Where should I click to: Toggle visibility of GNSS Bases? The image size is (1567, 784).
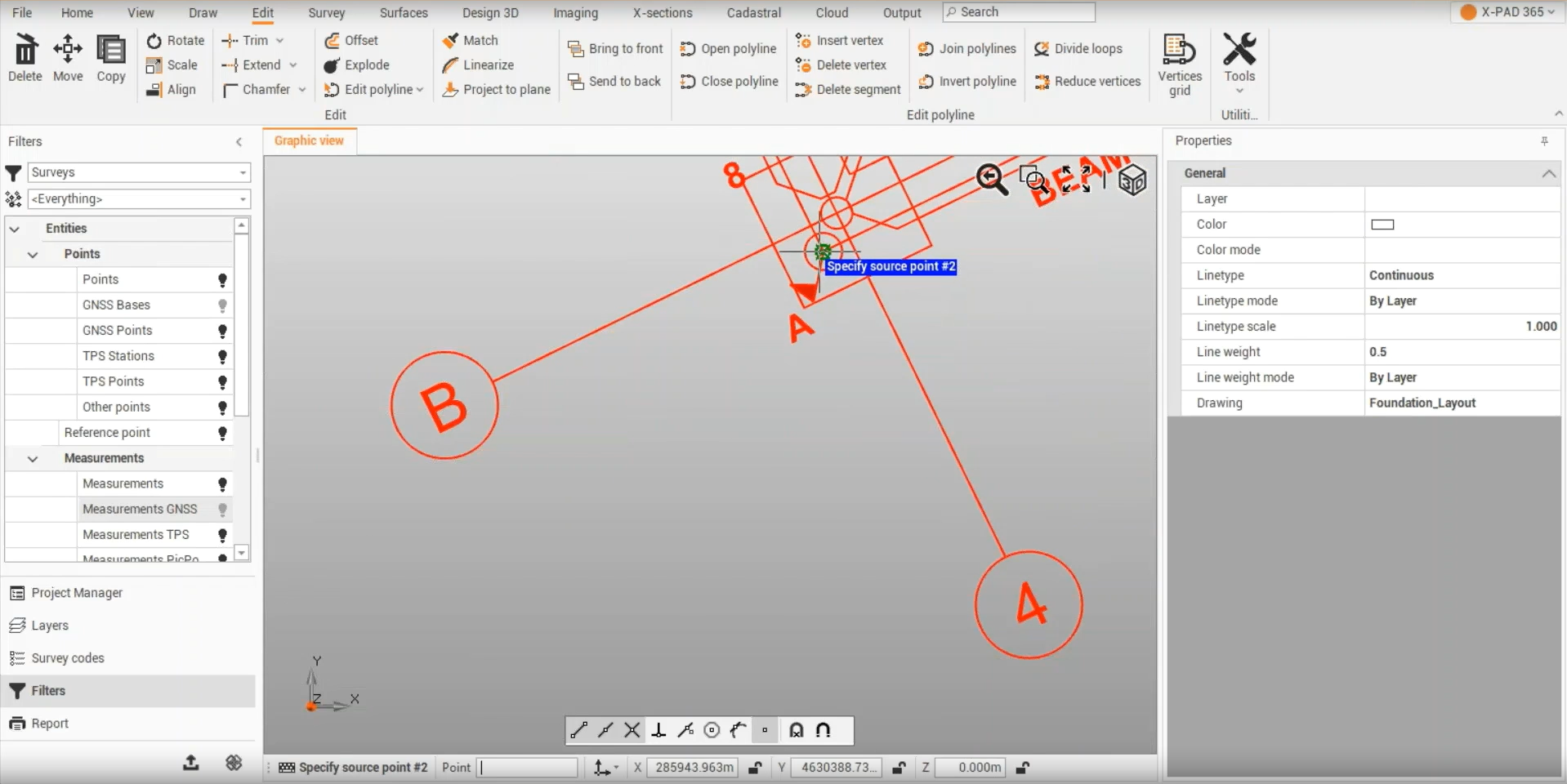click(x=222, y=305)
